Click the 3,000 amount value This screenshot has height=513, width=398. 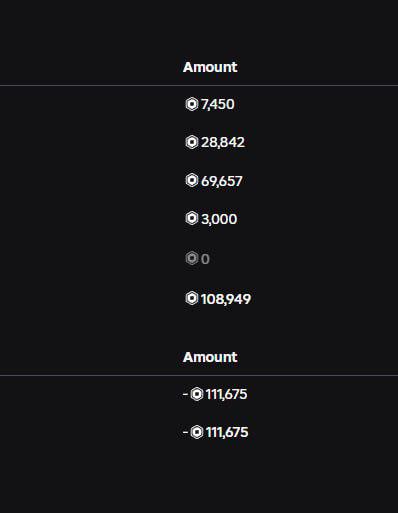click(x=219, y=219)
